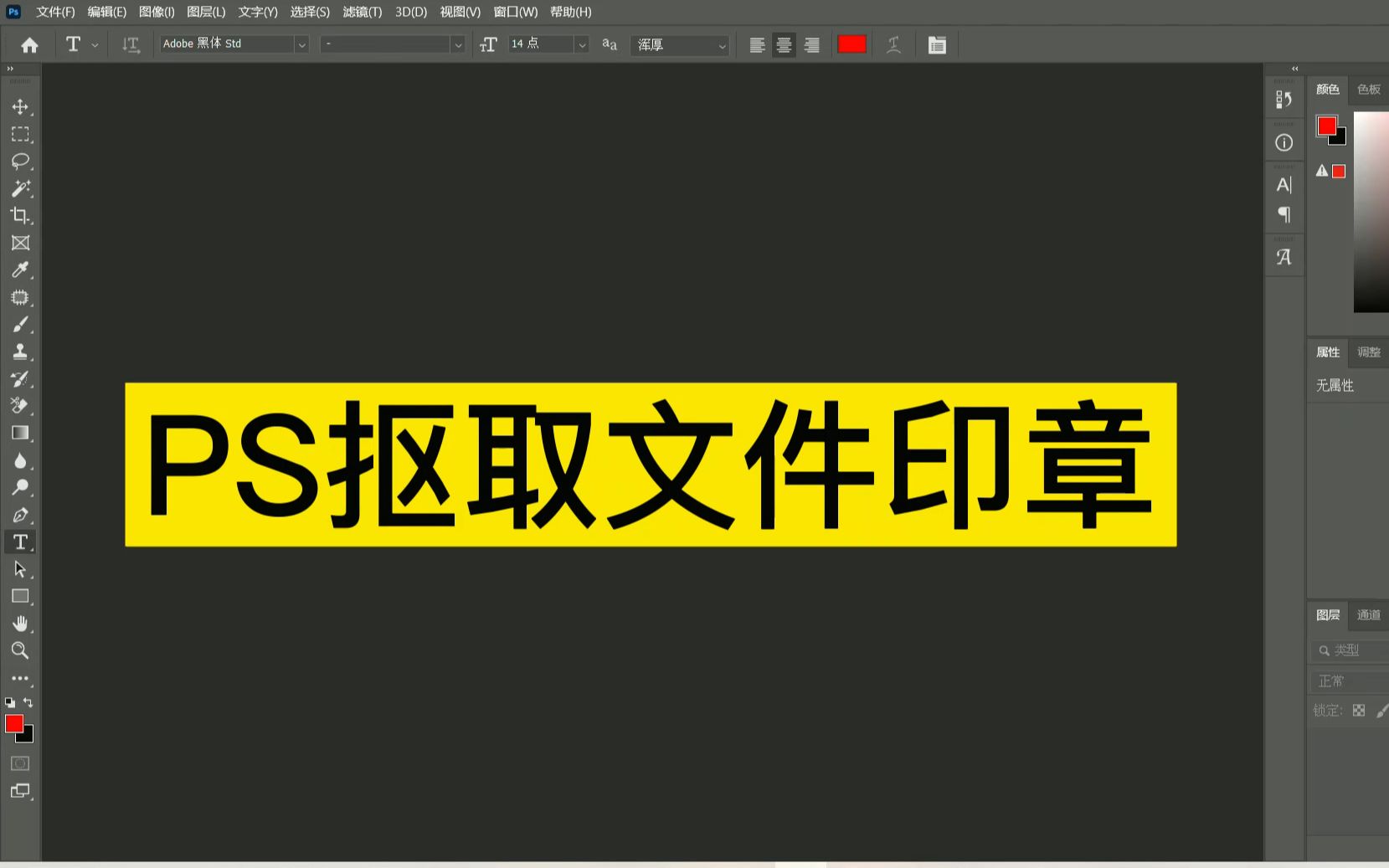The image size is (1389, 868).
Task: Select the Rectangle shape tool
Action: pyautogui.click(x=20, y=596)
